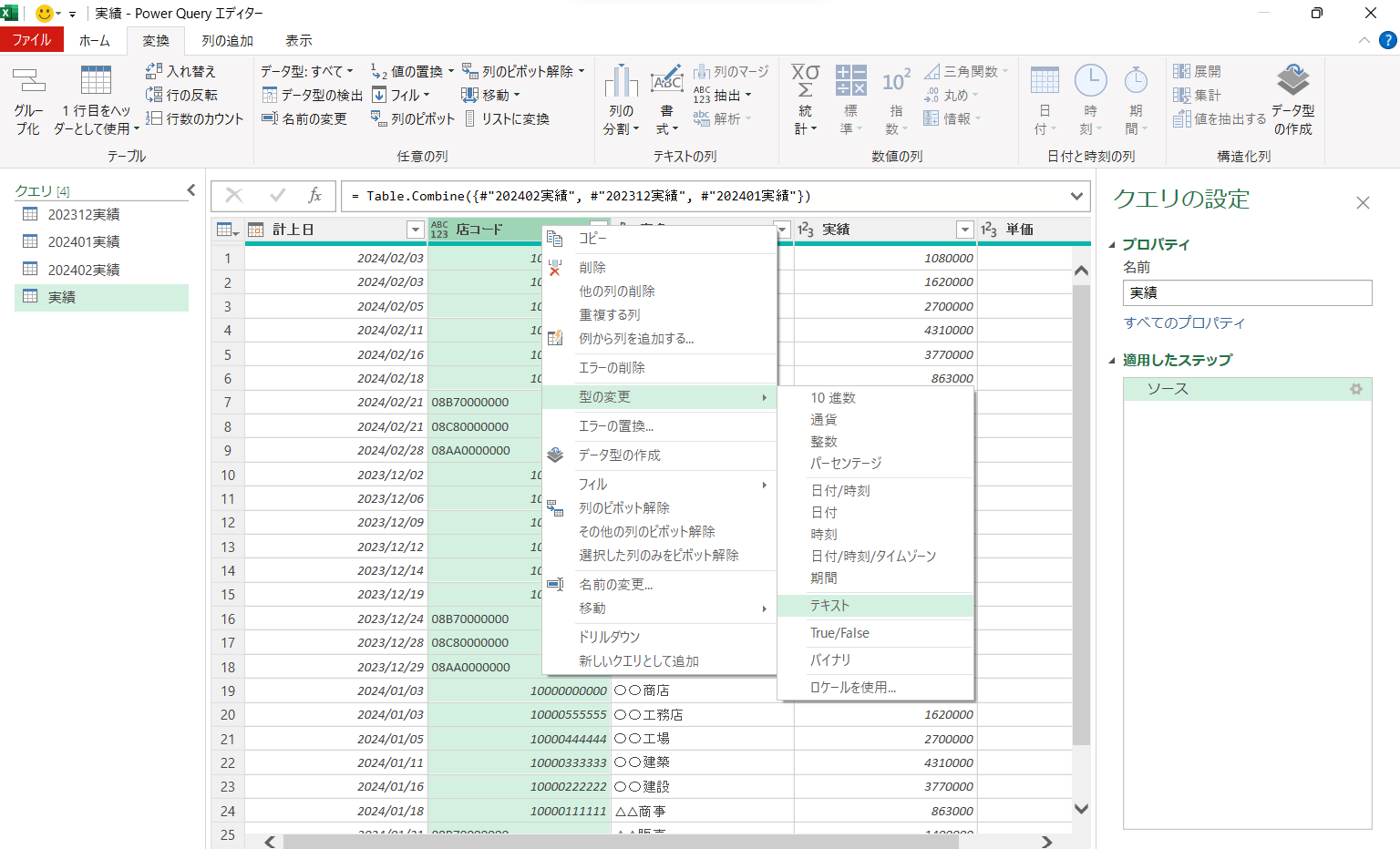Open Data Type: すべて dropdown
Viewport: 1400px width, 849px height.
point(307,71)
